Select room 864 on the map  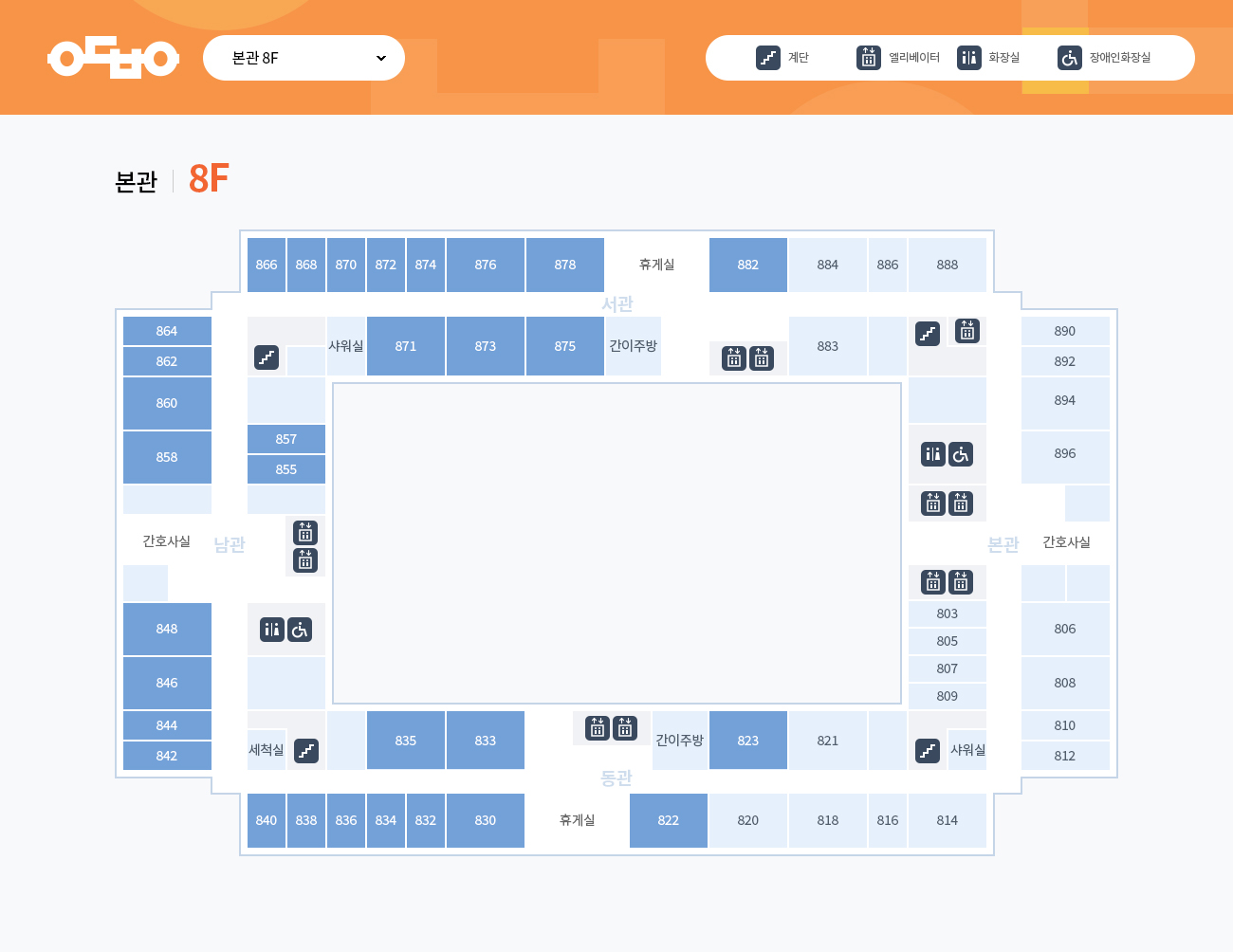pos(167,331)
